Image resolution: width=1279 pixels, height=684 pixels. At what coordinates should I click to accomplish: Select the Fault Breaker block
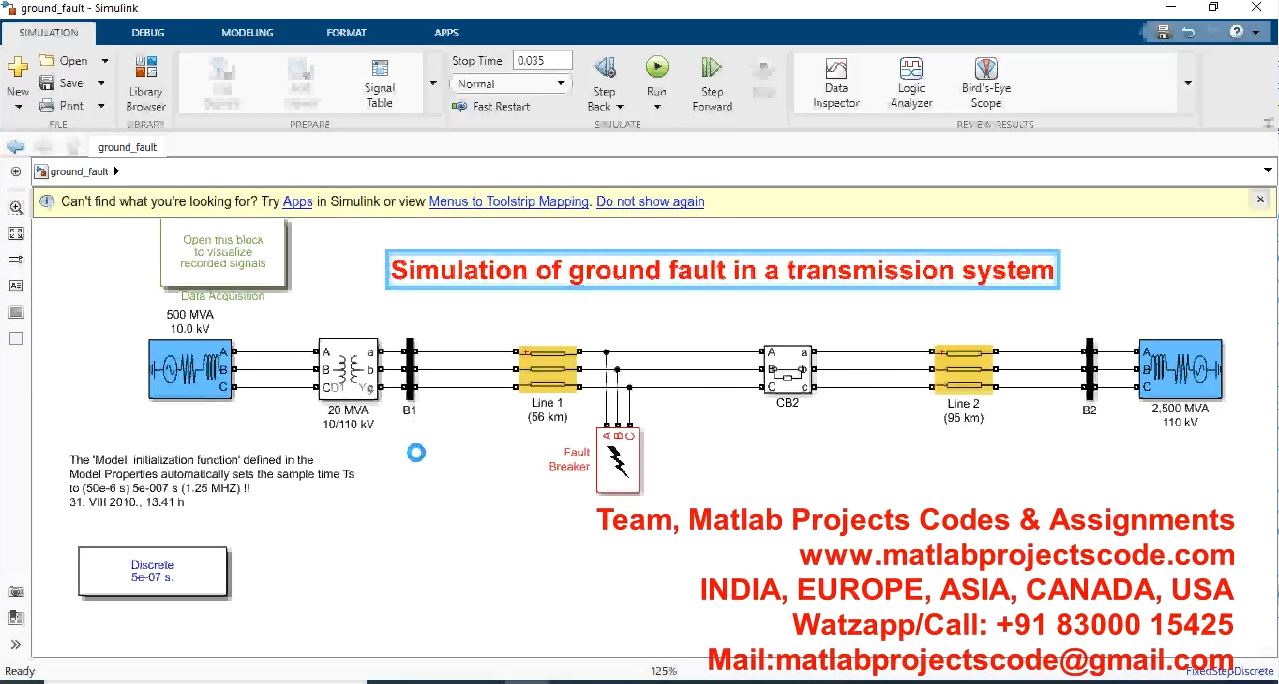pos(618,461)
